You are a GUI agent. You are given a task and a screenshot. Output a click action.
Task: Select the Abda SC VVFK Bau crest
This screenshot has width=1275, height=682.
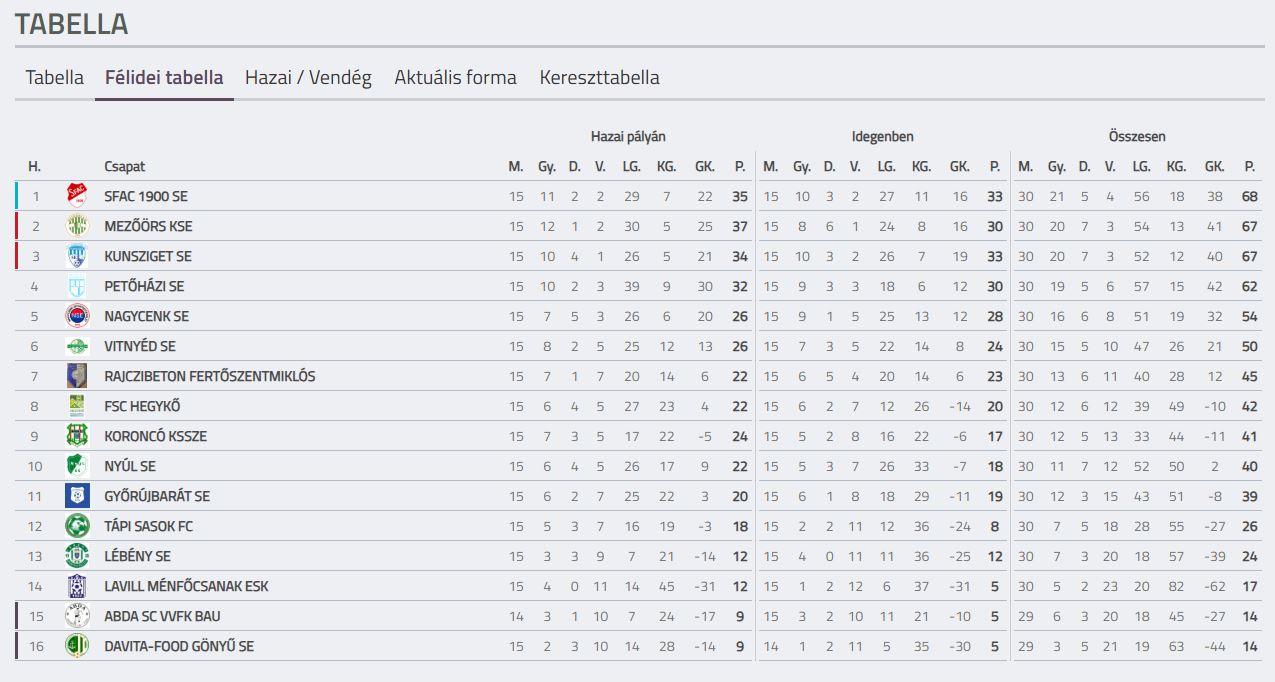[x=77, y=616]
